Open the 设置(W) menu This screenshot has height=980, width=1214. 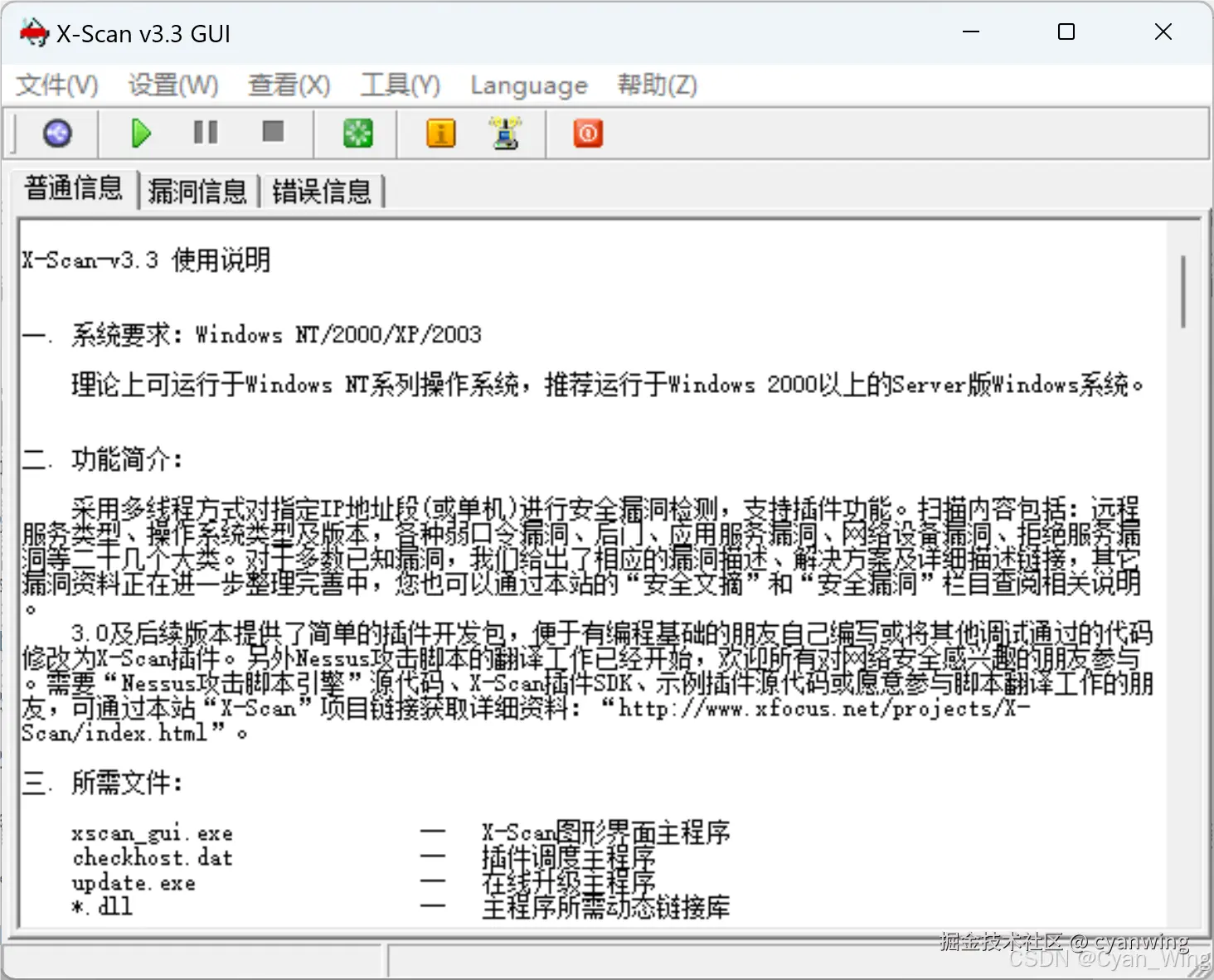(x=173, y=85)
